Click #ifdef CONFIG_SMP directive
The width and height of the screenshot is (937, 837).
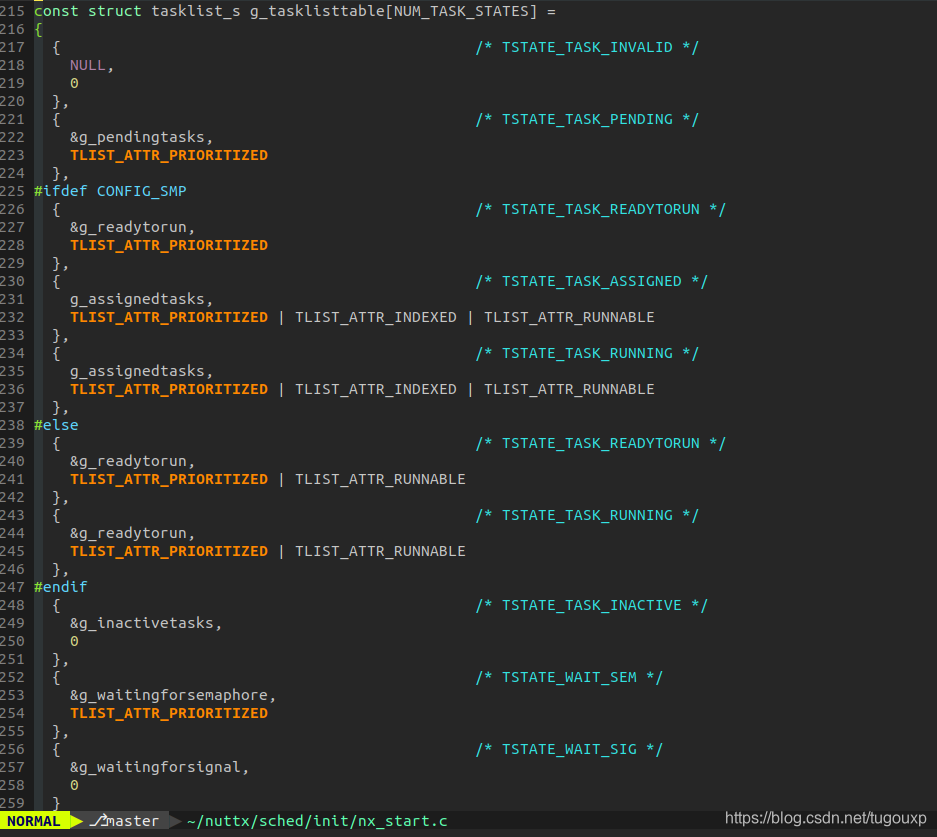point(110,191)
